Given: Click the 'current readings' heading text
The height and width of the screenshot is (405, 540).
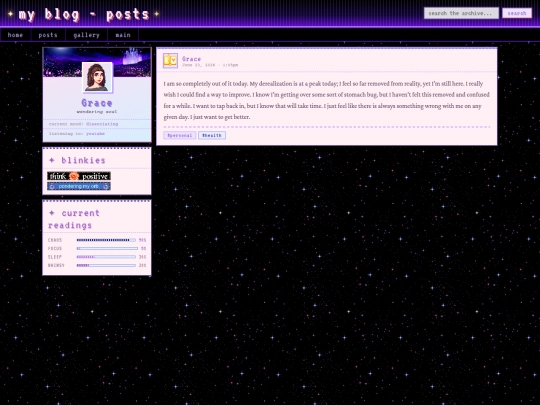Looking at the screenshot, I should point(74,219).
